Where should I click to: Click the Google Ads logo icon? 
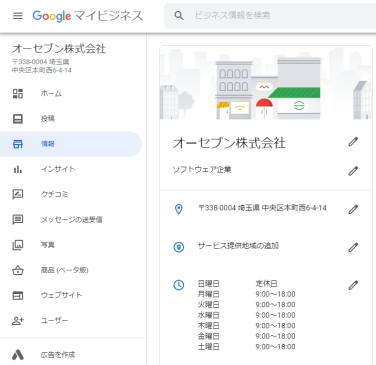click(18, 355)
